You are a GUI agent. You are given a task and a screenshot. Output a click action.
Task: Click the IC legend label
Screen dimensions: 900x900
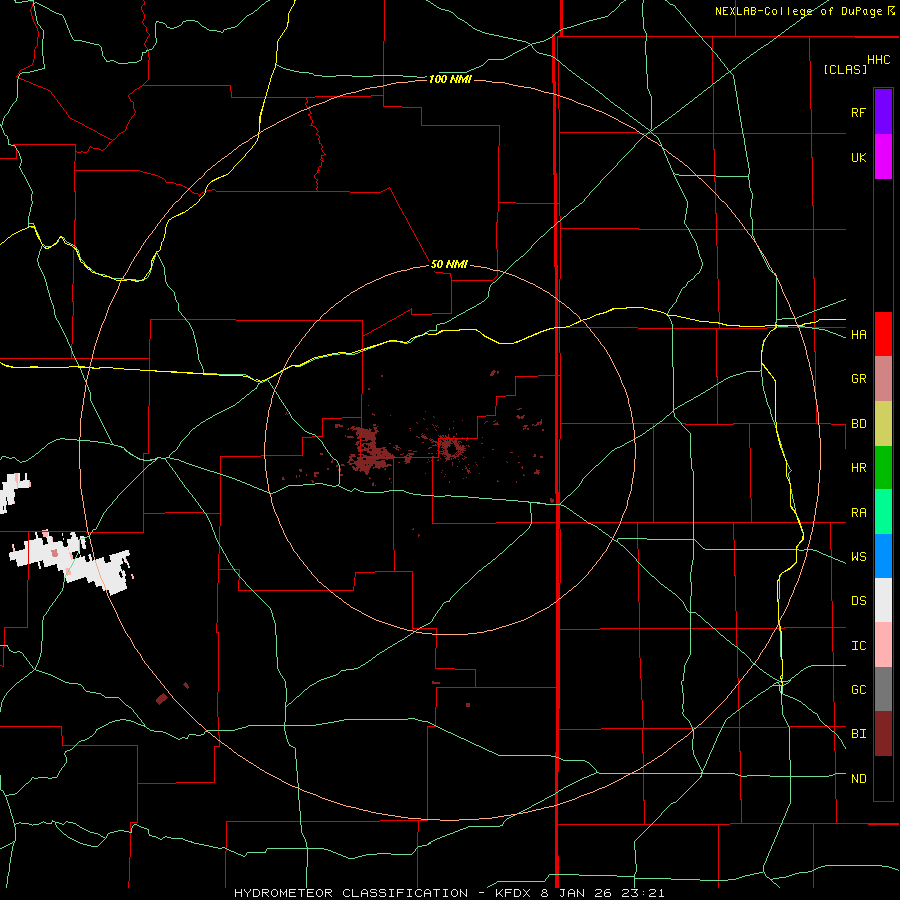(x=858, y=646)
